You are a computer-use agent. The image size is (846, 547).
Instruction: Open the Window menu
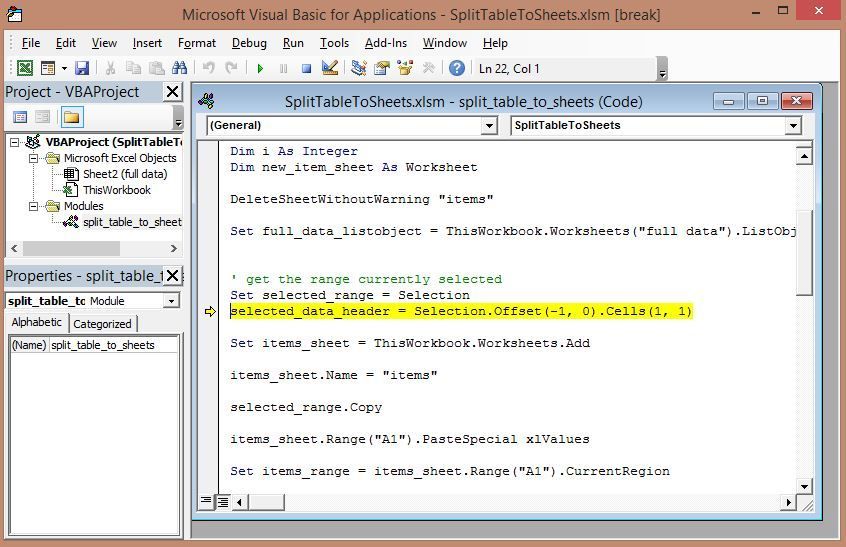pos(445,43)
